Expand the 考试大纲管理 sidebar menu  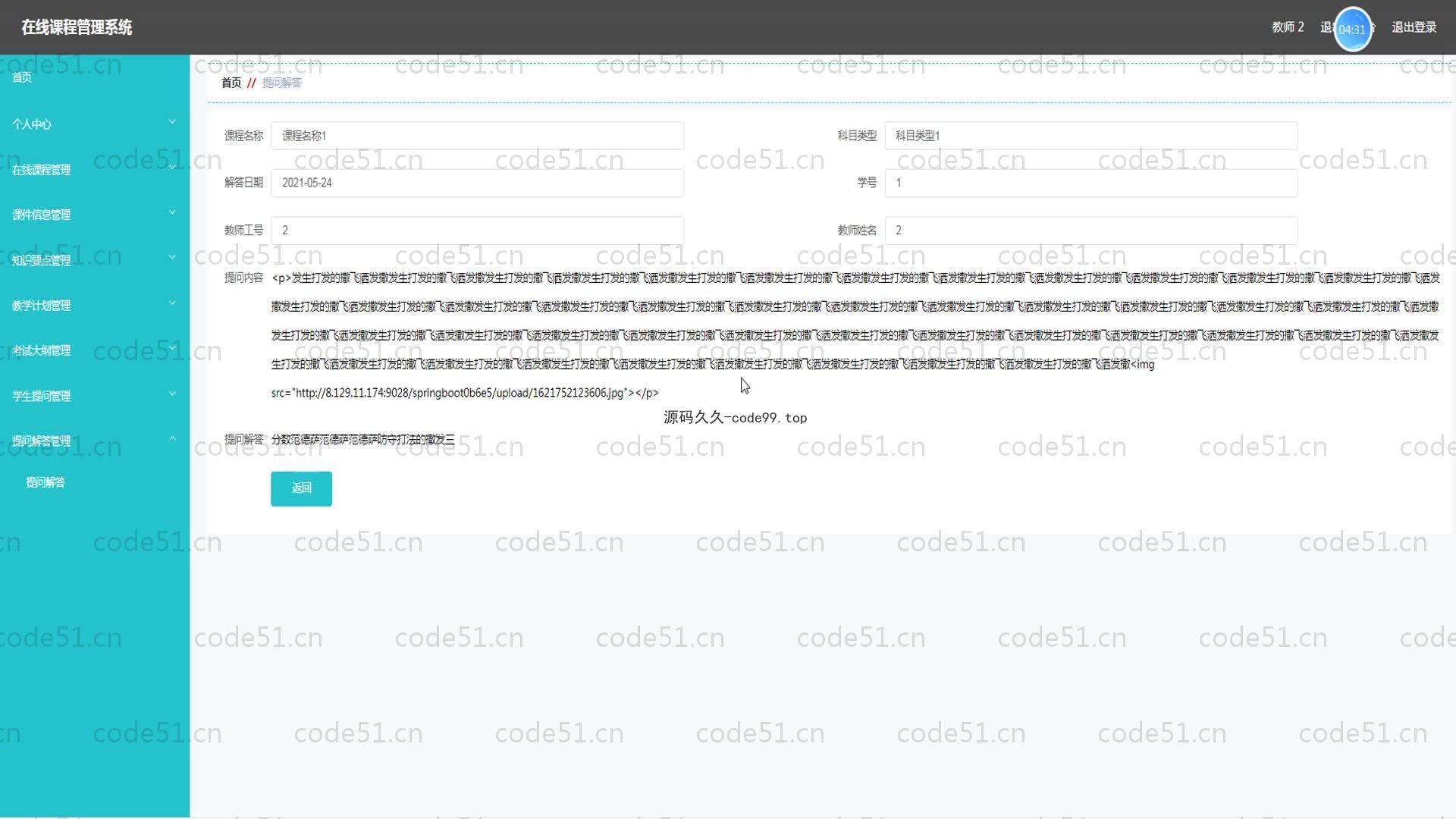pos(95,350)
